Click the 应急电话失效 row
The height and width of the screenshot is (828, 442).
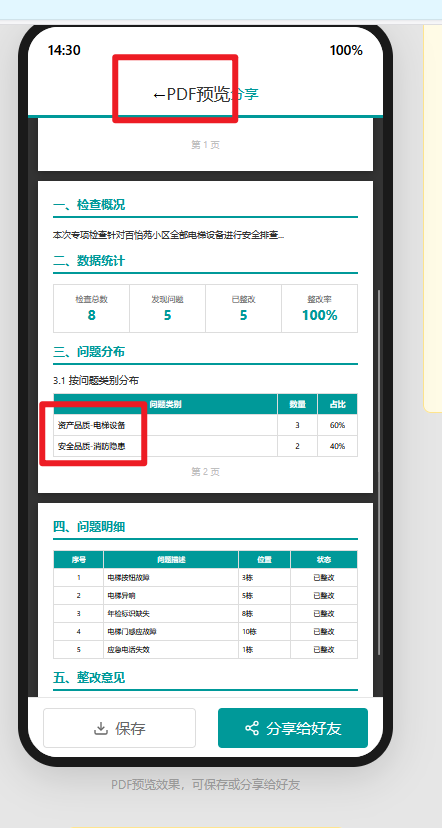click(205, 650)
